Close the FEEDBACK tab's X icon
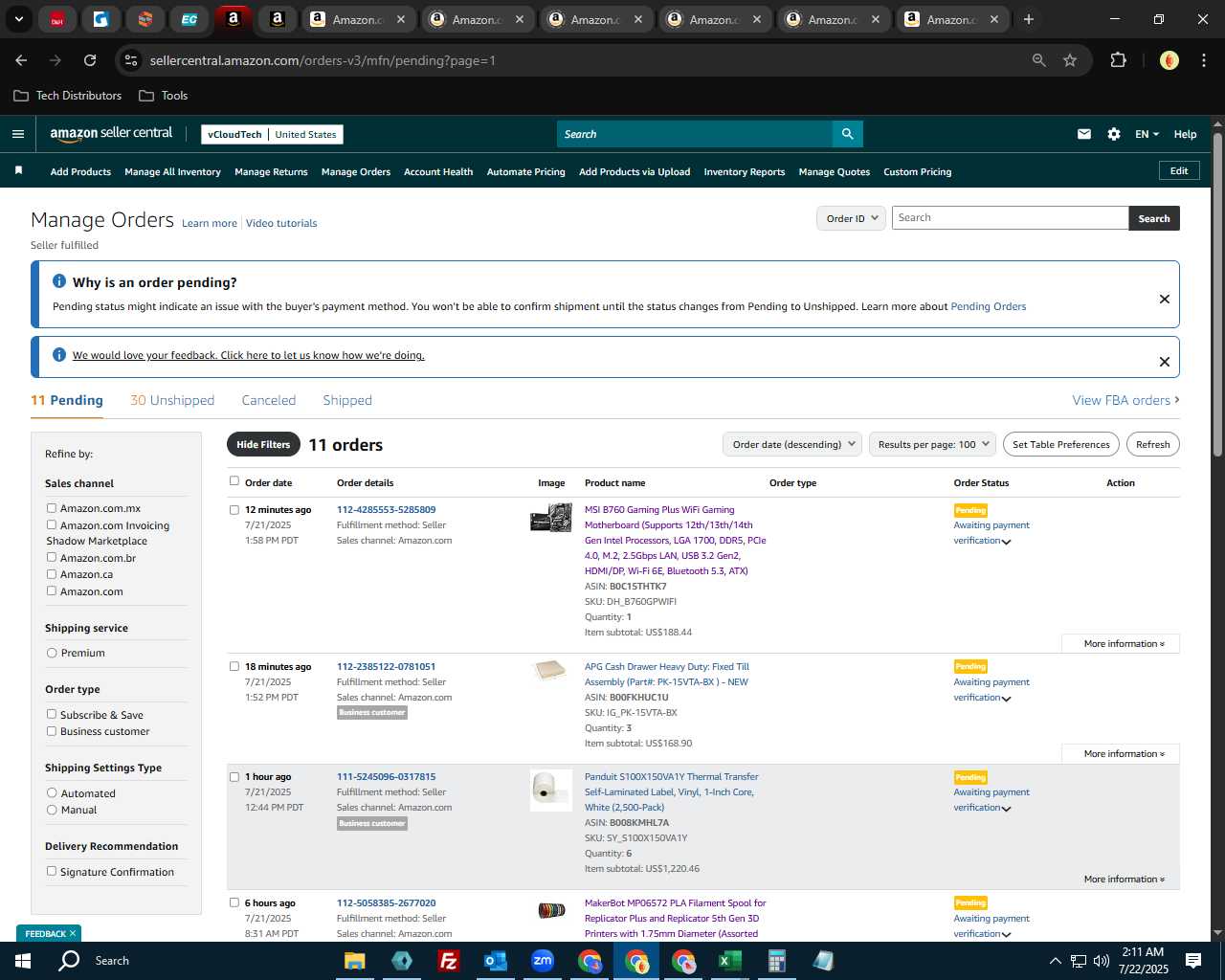Screen dimensions: 1225x980 [73, 933]
